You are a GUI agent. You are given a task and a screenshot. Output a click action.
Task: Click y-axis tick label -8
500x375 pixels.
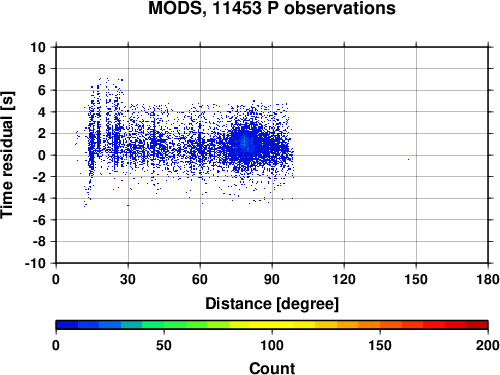coord(39,242)
